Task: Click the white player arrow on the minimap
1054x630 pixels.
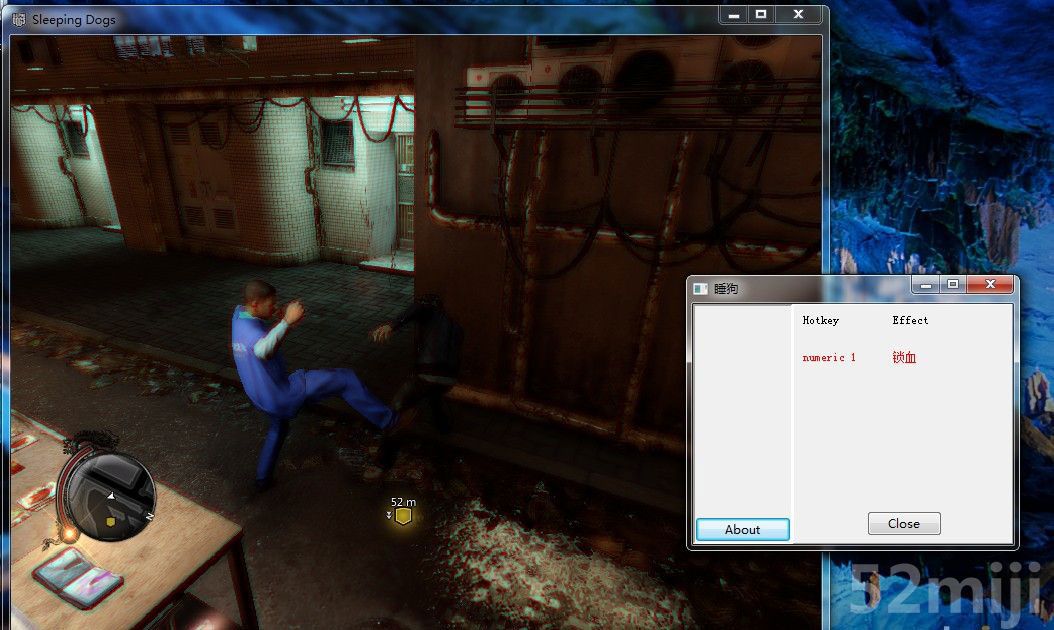Action: click(111, 496)
